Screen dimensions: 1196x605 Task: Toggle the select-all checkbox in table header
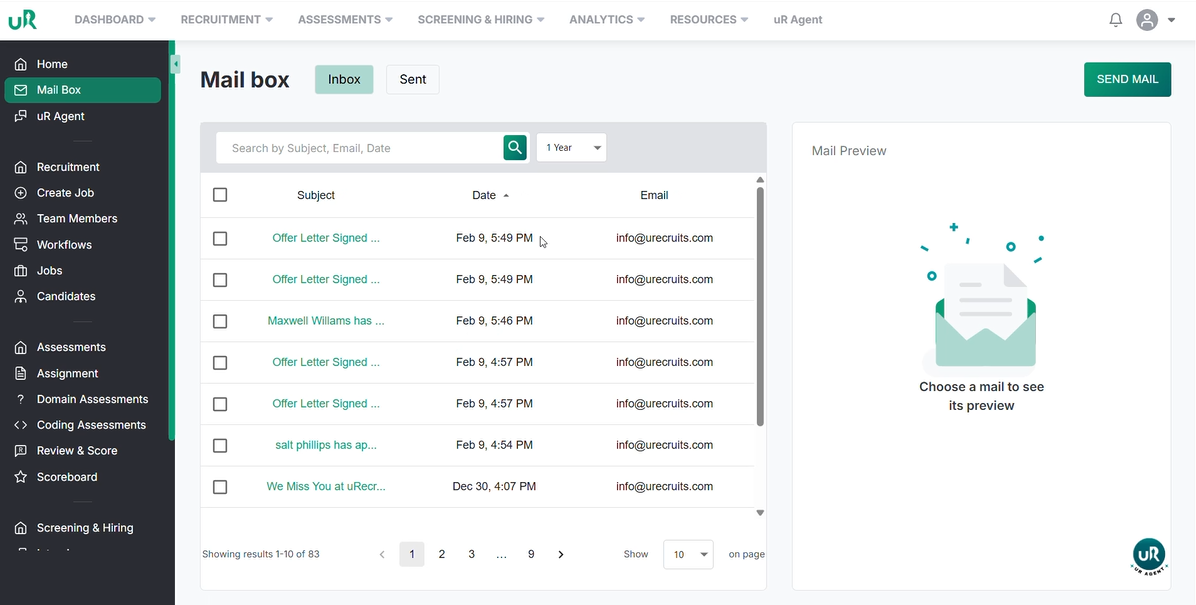[x=220, y=195]
